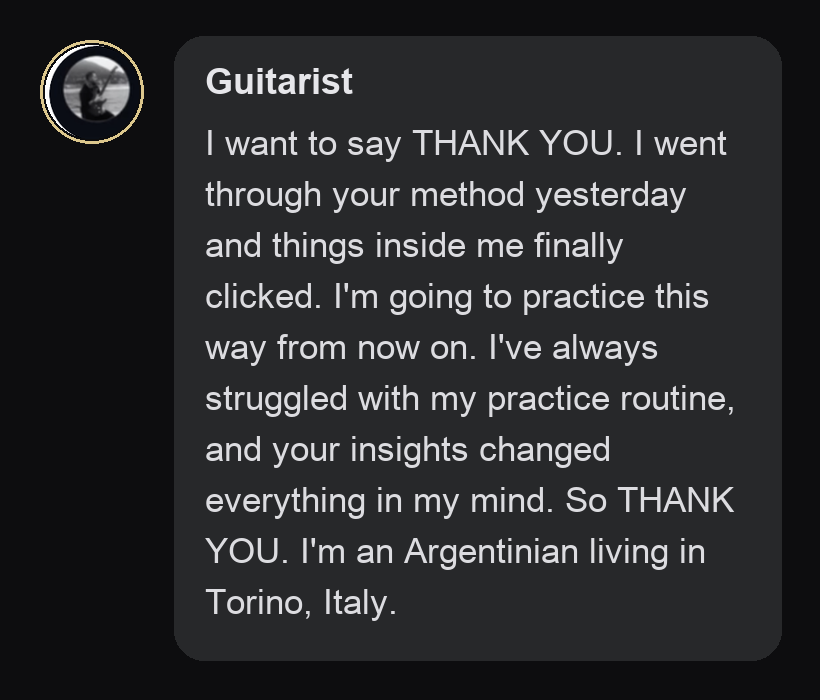Screen dimensions: 820x700
Task: Click the phrase "I want to say"
Action: tap(303, 144)
